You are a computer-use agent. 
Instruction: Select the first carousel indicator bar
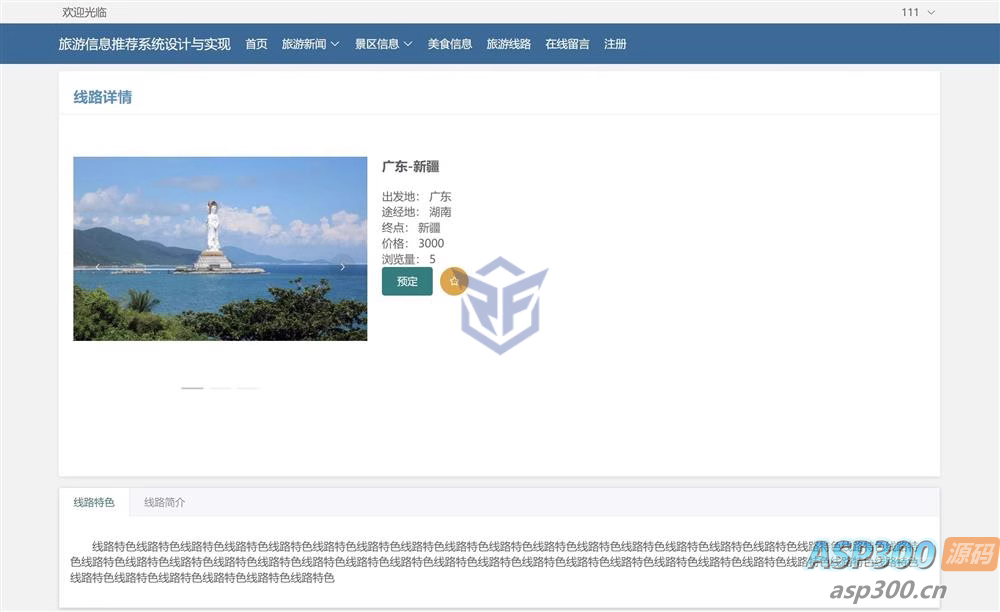(192, 388)
